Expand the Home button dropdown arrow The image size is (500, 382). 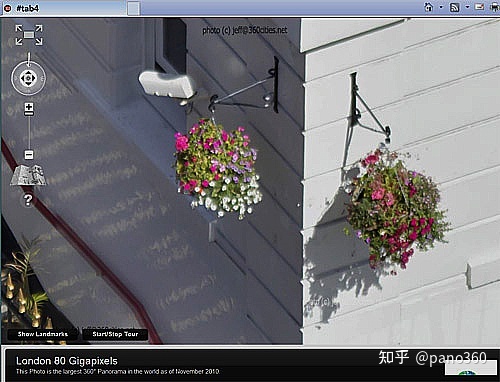[441, 7]
